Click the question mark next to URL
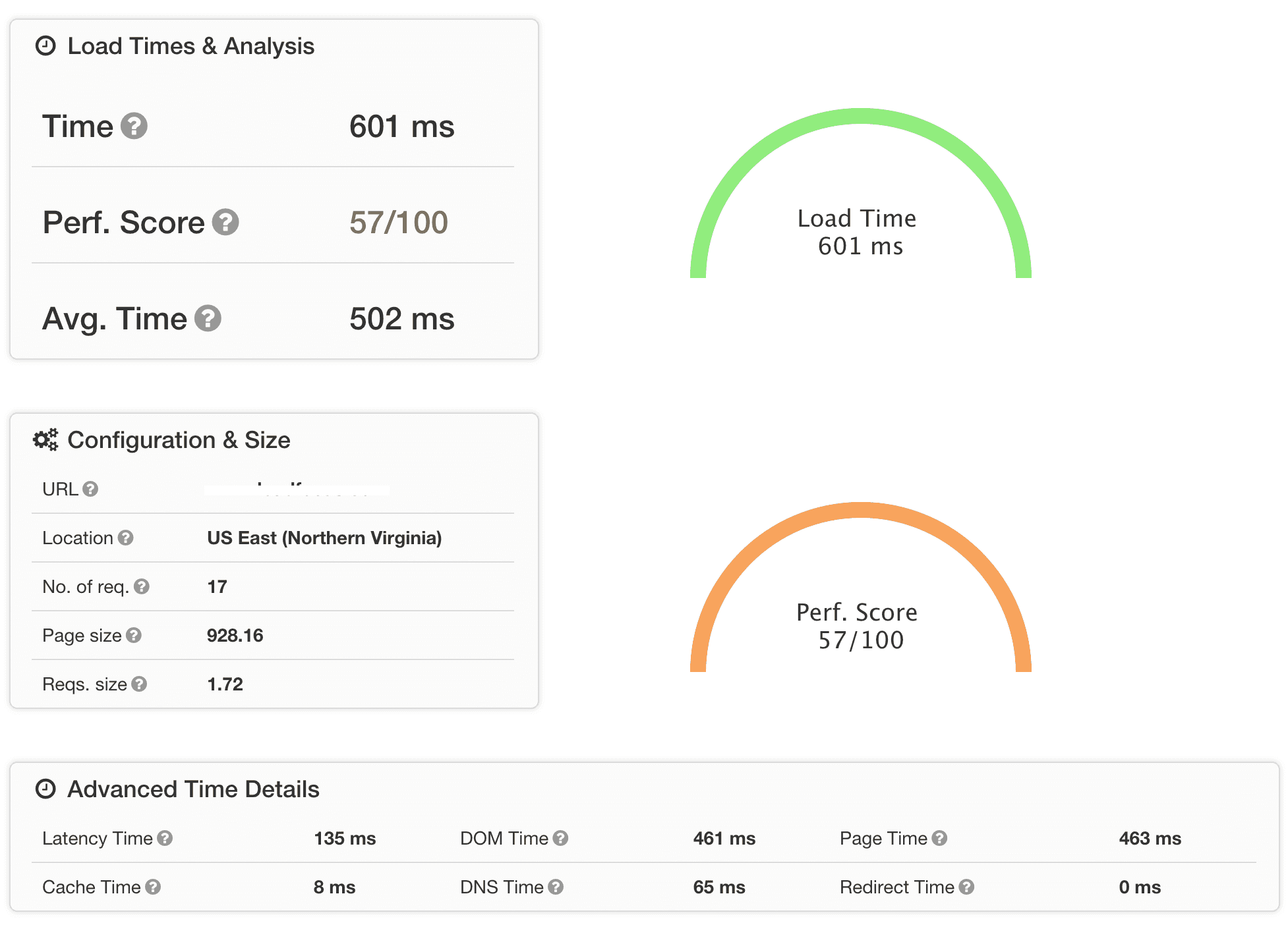Viewport: 1288px width, 925px height. coord(90,488)
